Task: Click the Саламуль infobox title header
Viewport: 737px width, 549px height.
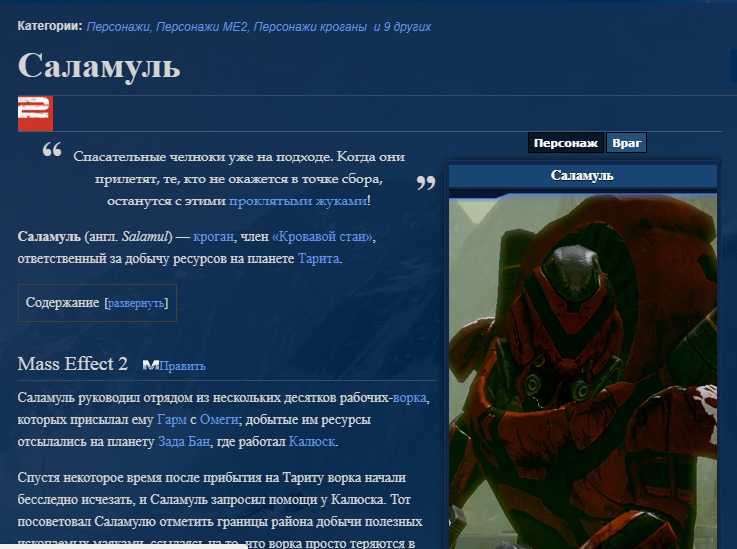Action: pos(583,176)
